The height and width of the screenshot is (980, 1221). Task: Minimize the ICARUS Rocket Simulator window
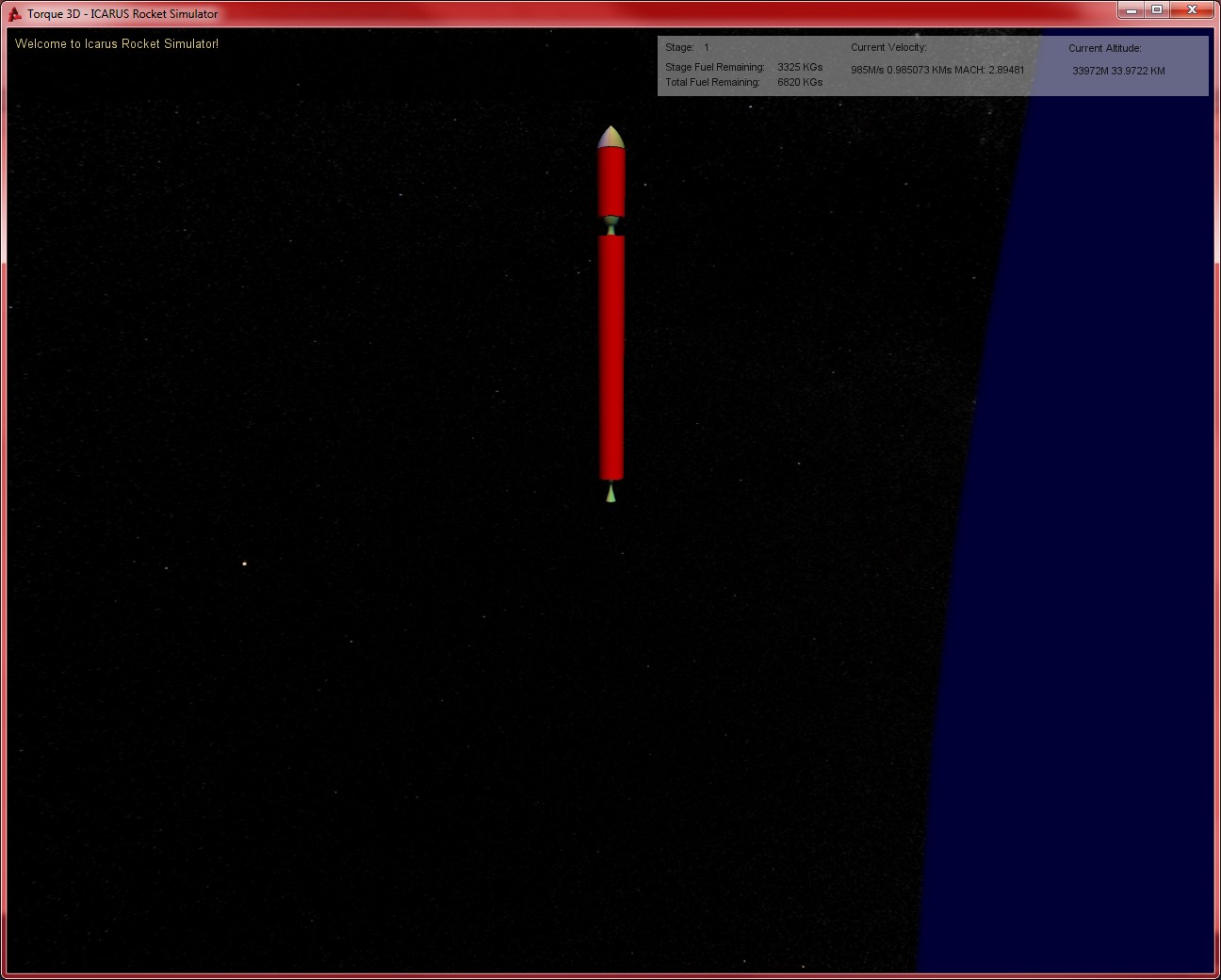coord(1131,9)
